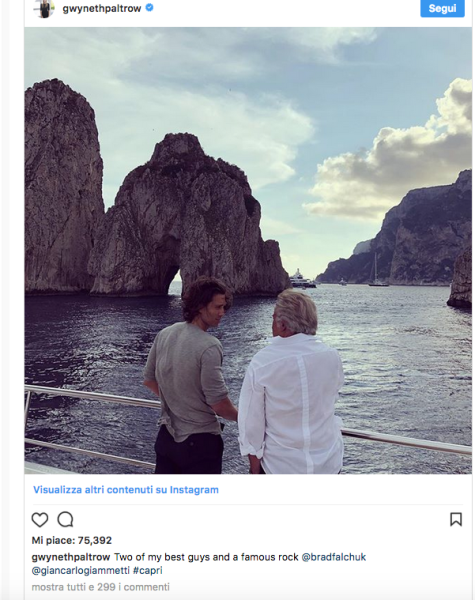Open the @giancarlogiammetti mention
475x600 pixels.
[x=81, y=571]
